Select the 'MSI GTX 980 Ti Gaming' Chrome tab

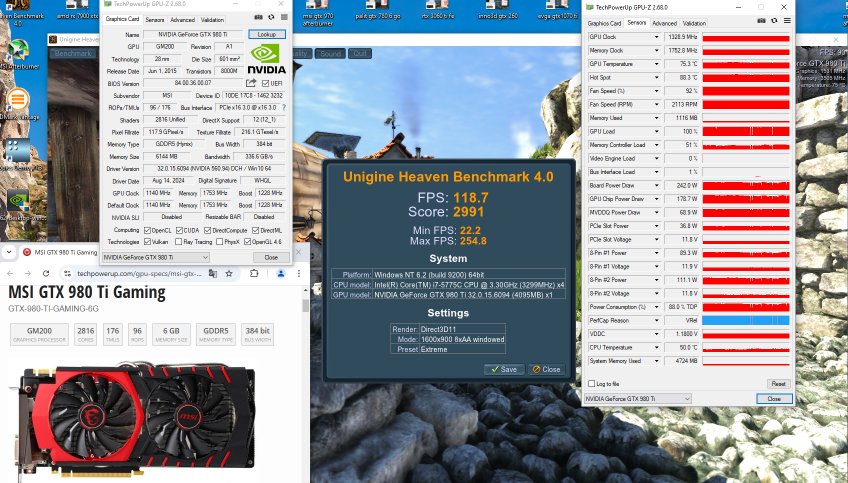tap(59, 252)
